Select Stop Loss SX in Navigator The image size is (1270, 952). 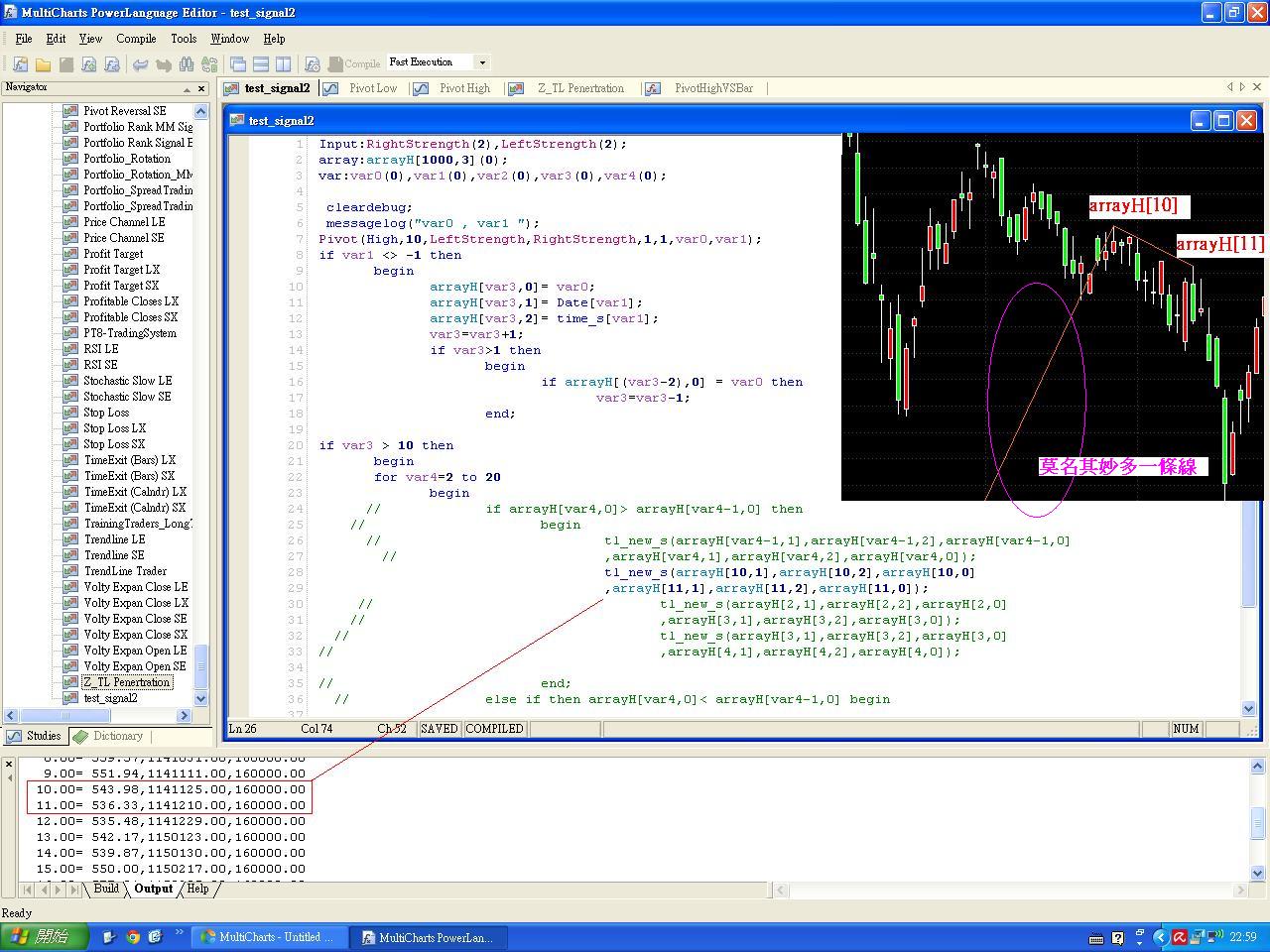point(114,444)
